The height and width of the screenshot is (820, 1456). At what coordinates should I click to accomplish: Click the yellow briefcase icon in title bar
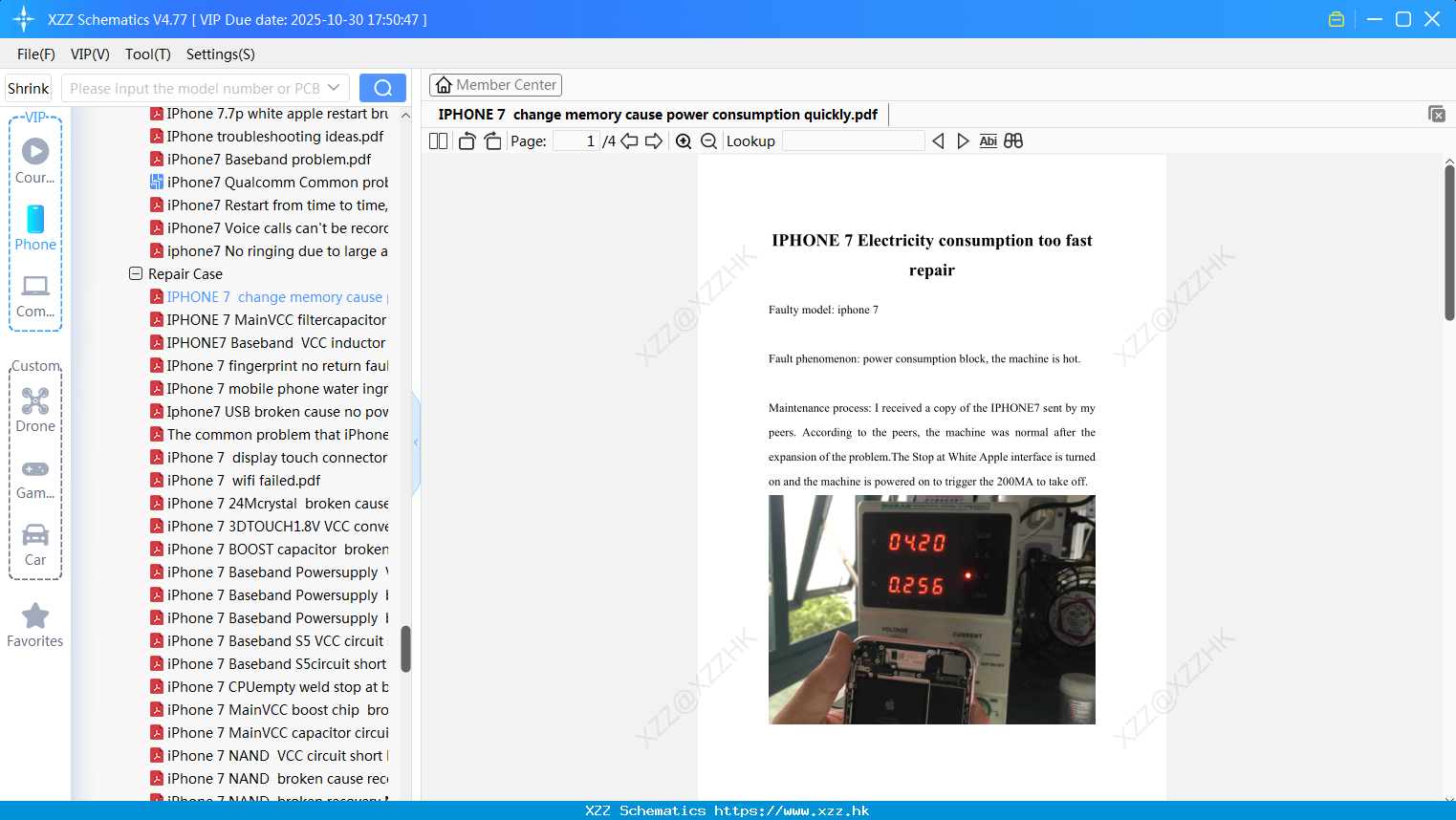[x=1336, y=19]
